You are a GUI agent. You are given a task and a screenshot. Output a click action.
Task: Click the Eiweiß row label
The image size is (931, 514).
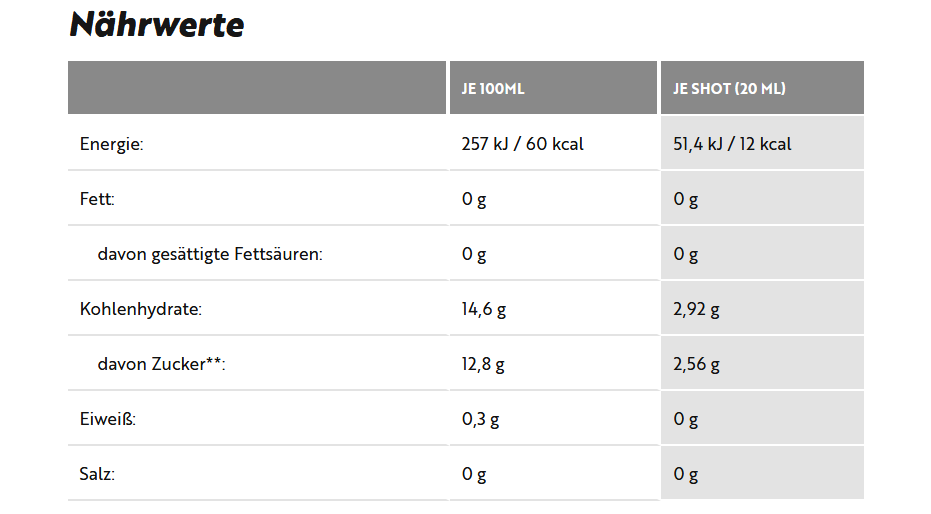(107, 419)
